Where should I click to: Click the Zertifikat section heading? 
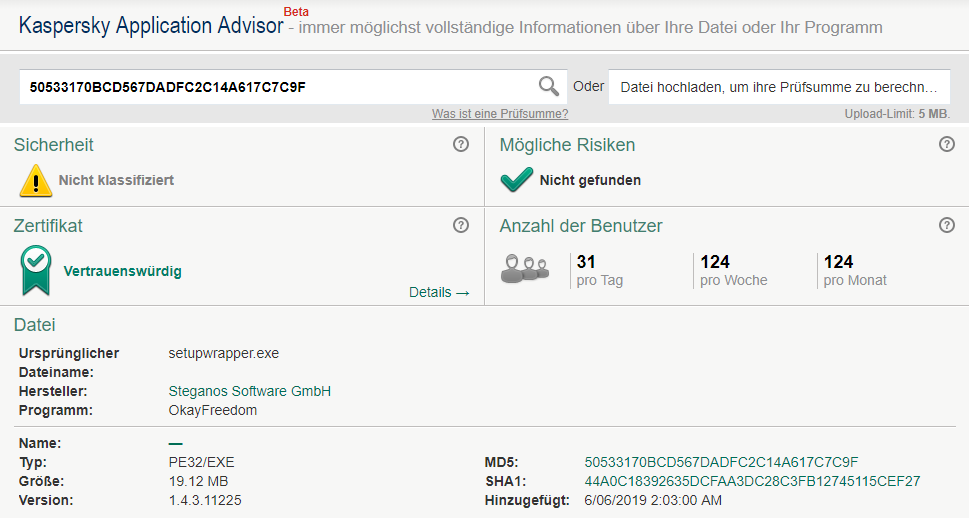(x=48, y=226)
